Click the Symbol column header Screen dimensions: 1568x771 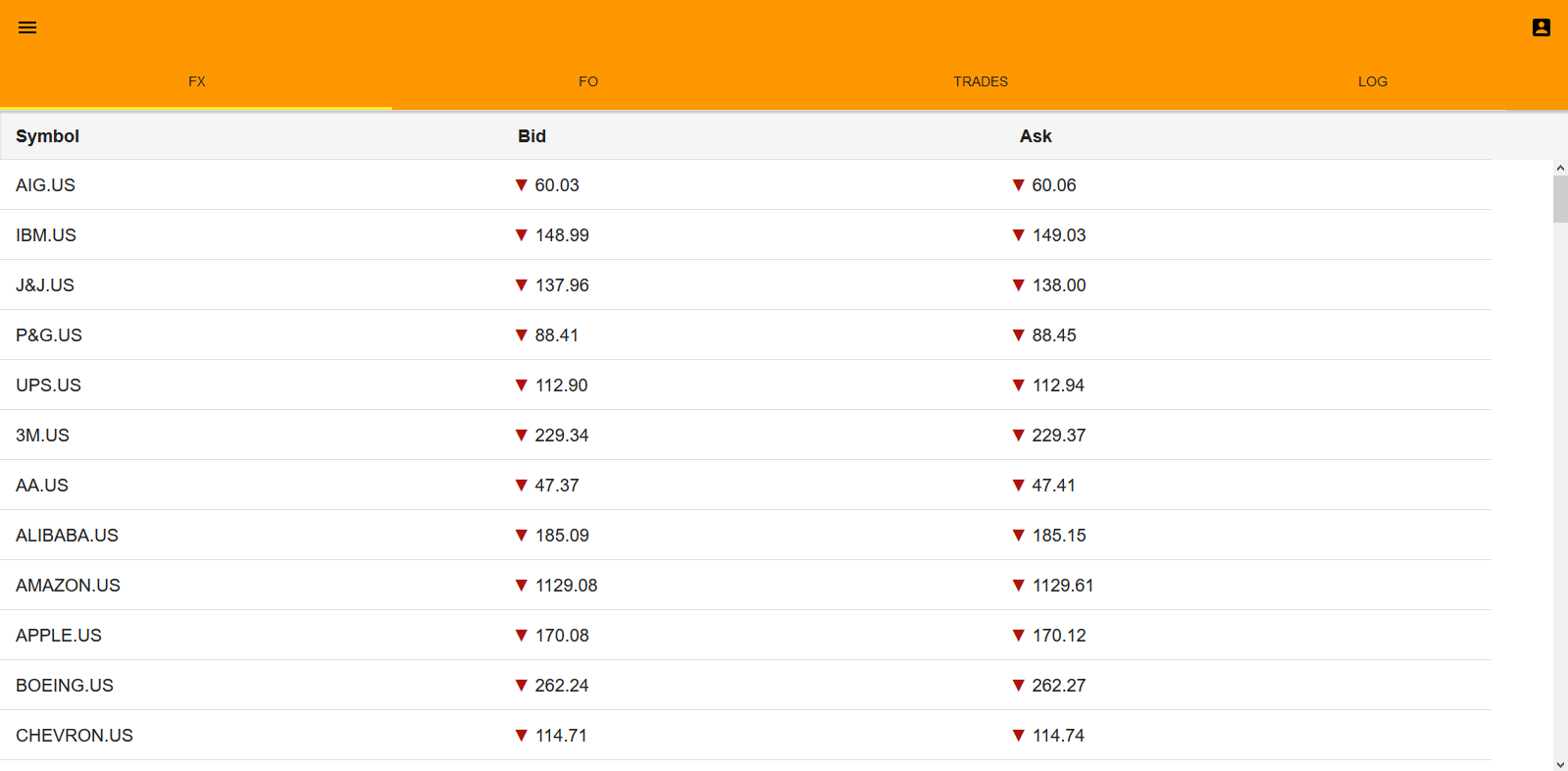(47, 136)
